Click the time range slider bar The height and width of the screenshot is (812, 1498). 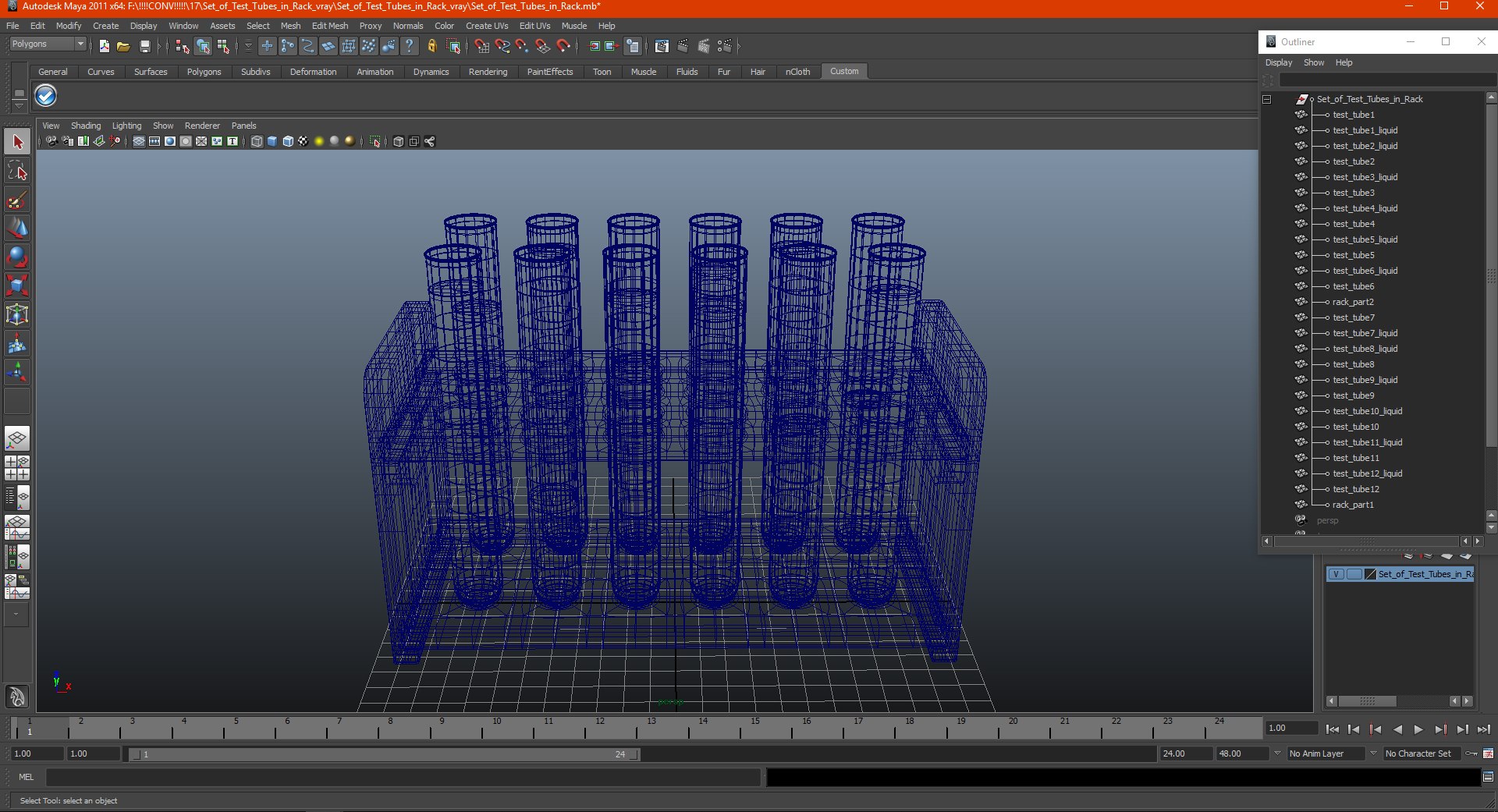pos(385,754)
